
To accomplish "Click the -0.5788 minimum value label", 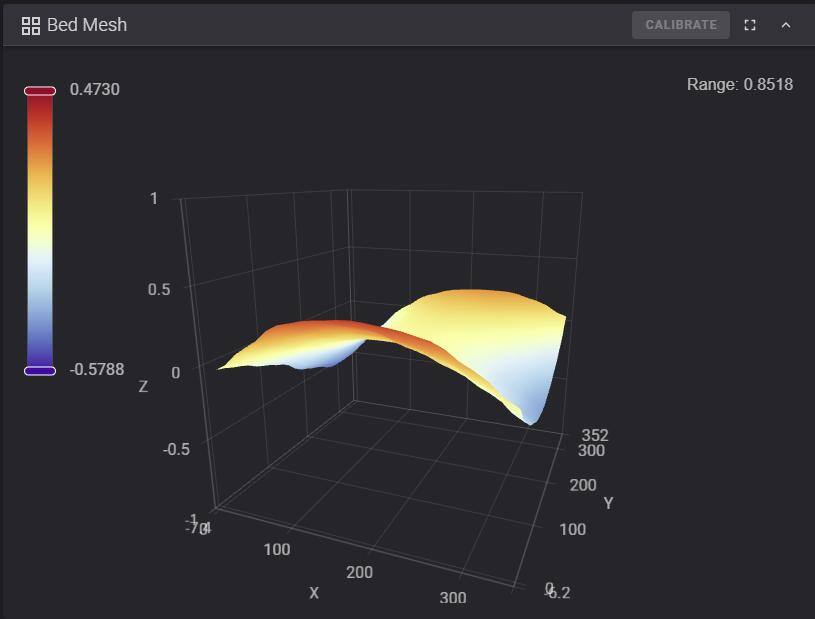I will coord(96,369).
